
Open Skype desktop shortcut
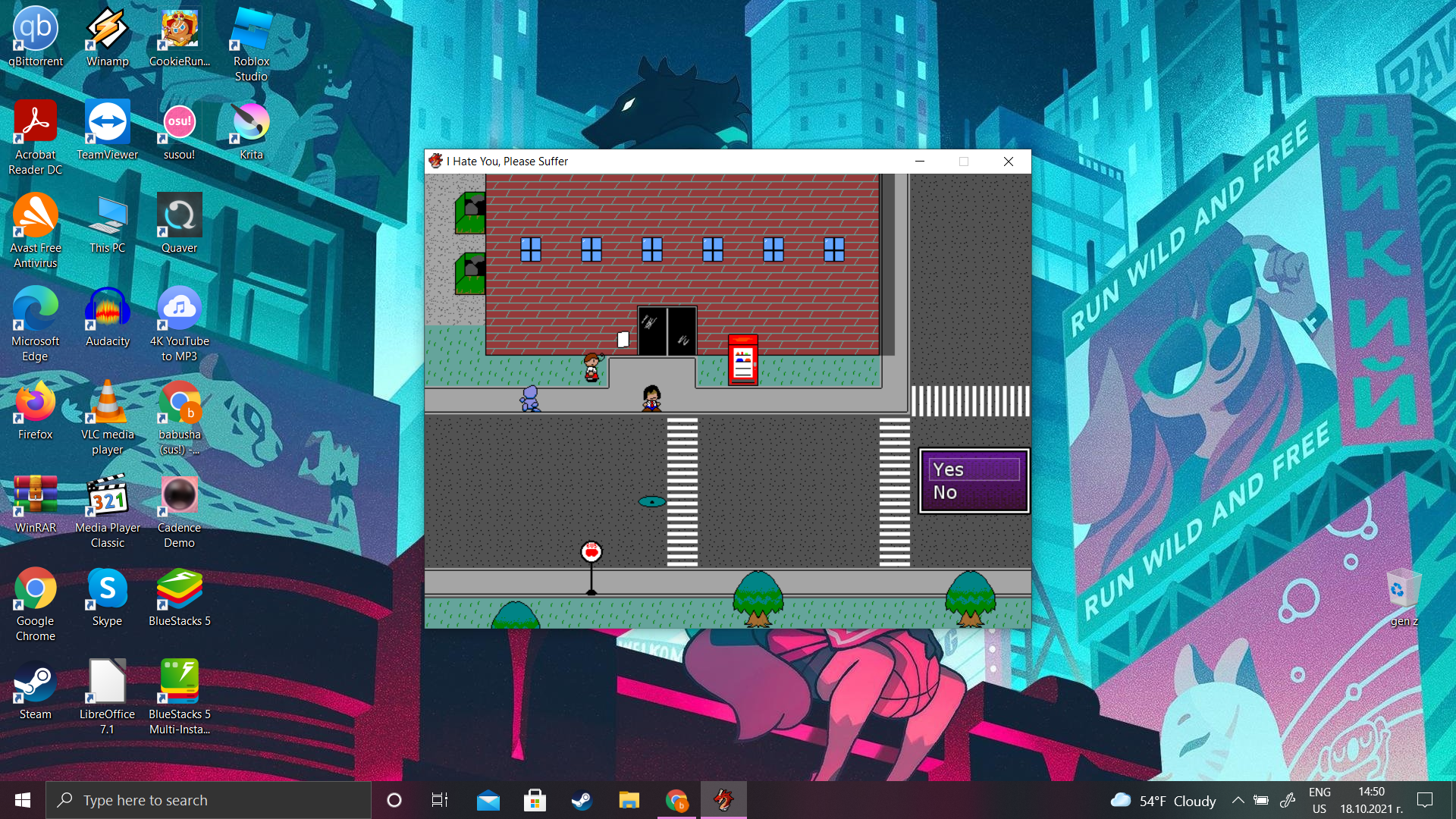coord(107,597)
